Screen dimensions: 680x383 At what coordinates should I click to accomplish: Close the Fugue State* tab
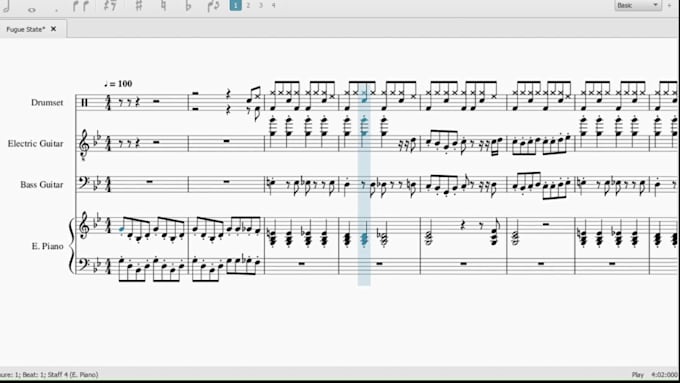[x=53, y=29]
